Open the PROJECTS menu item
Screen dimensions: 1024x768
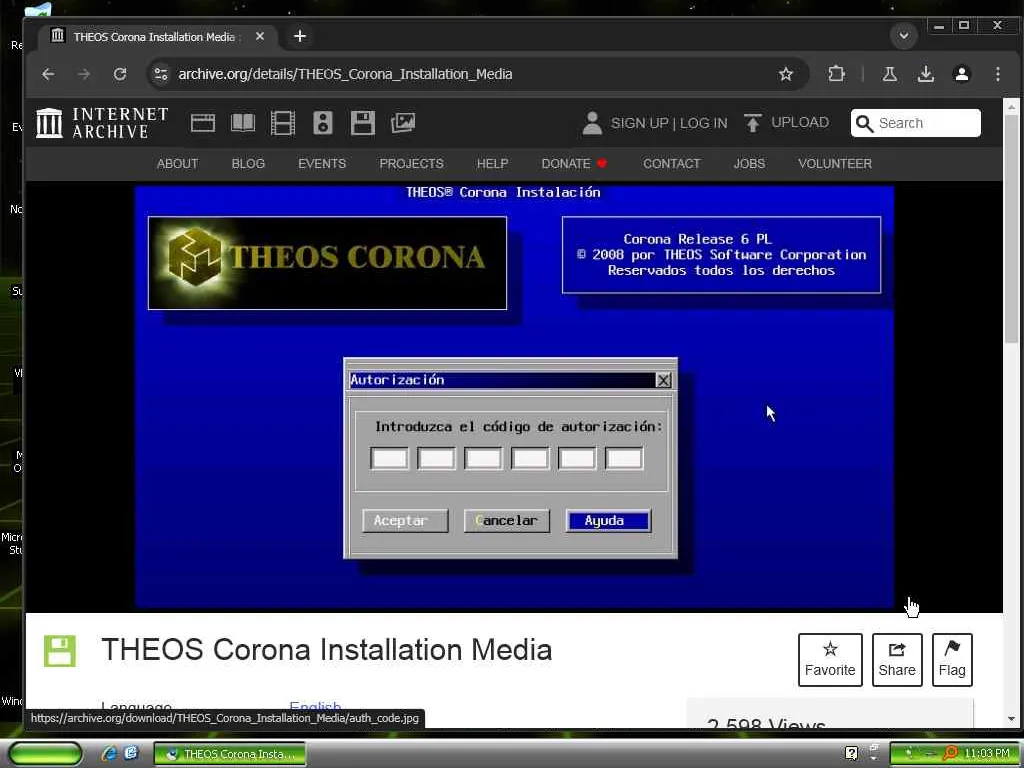tap(411, 164)
